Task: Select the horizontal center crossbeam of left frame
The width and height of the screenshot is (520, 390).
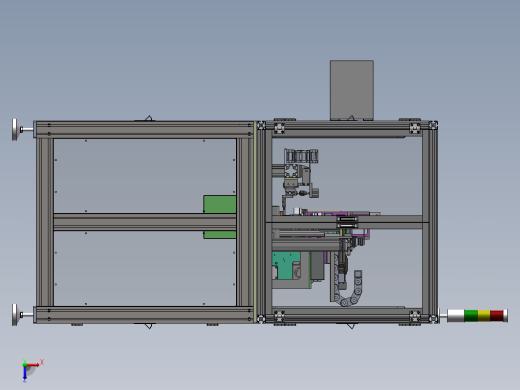Action: coord(145,222)
